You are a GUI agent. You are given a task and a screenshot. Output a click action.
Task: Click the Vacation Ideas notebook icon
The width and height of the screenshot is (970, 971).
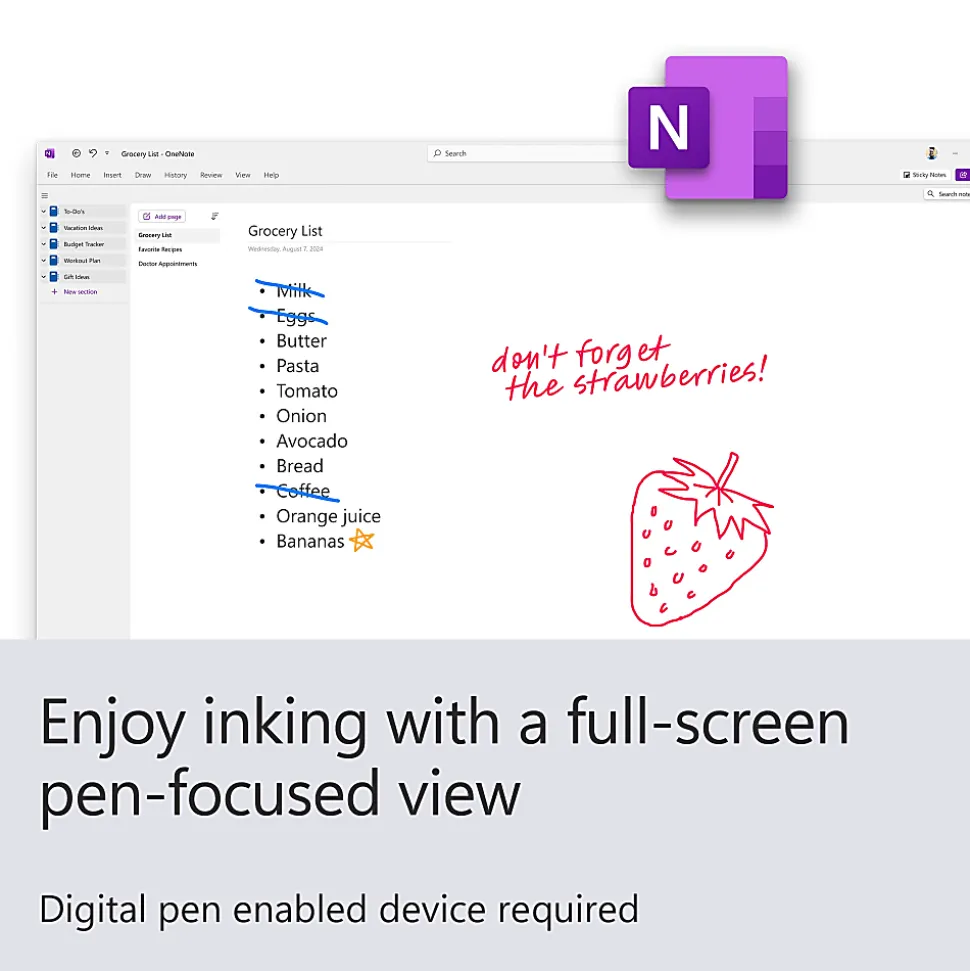pos(54,228)
